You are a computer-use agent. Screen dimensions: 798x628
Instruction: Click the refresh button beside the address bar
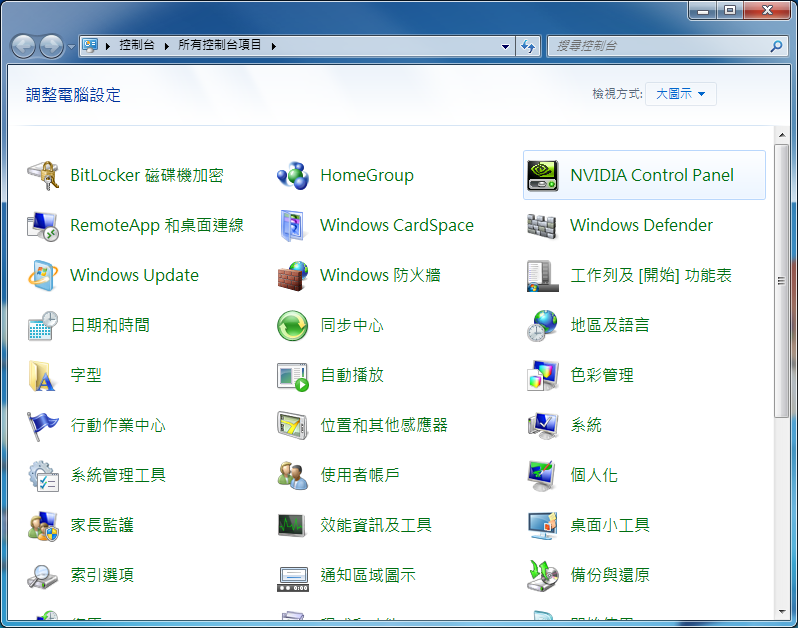click(528, 46)
